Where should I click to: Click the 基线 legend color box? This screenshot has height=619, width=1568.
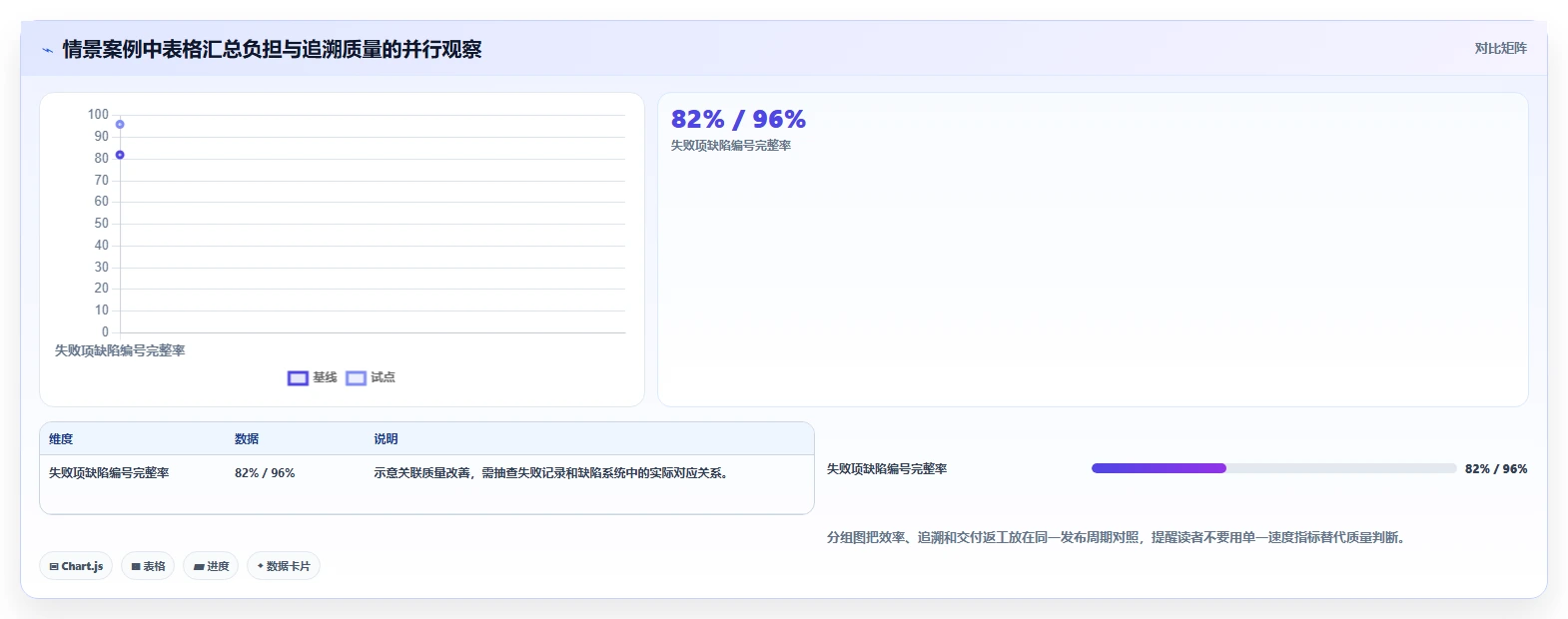coord(298,378)
